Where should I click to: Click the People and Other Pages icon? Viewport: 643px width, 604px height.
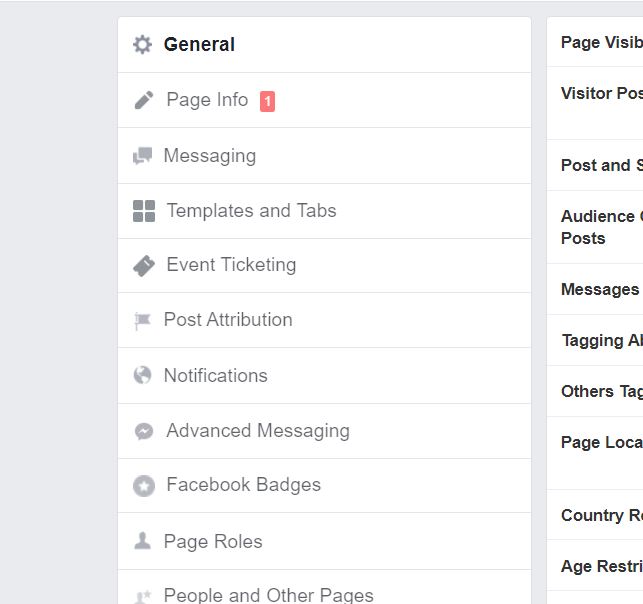pos(142,596)
